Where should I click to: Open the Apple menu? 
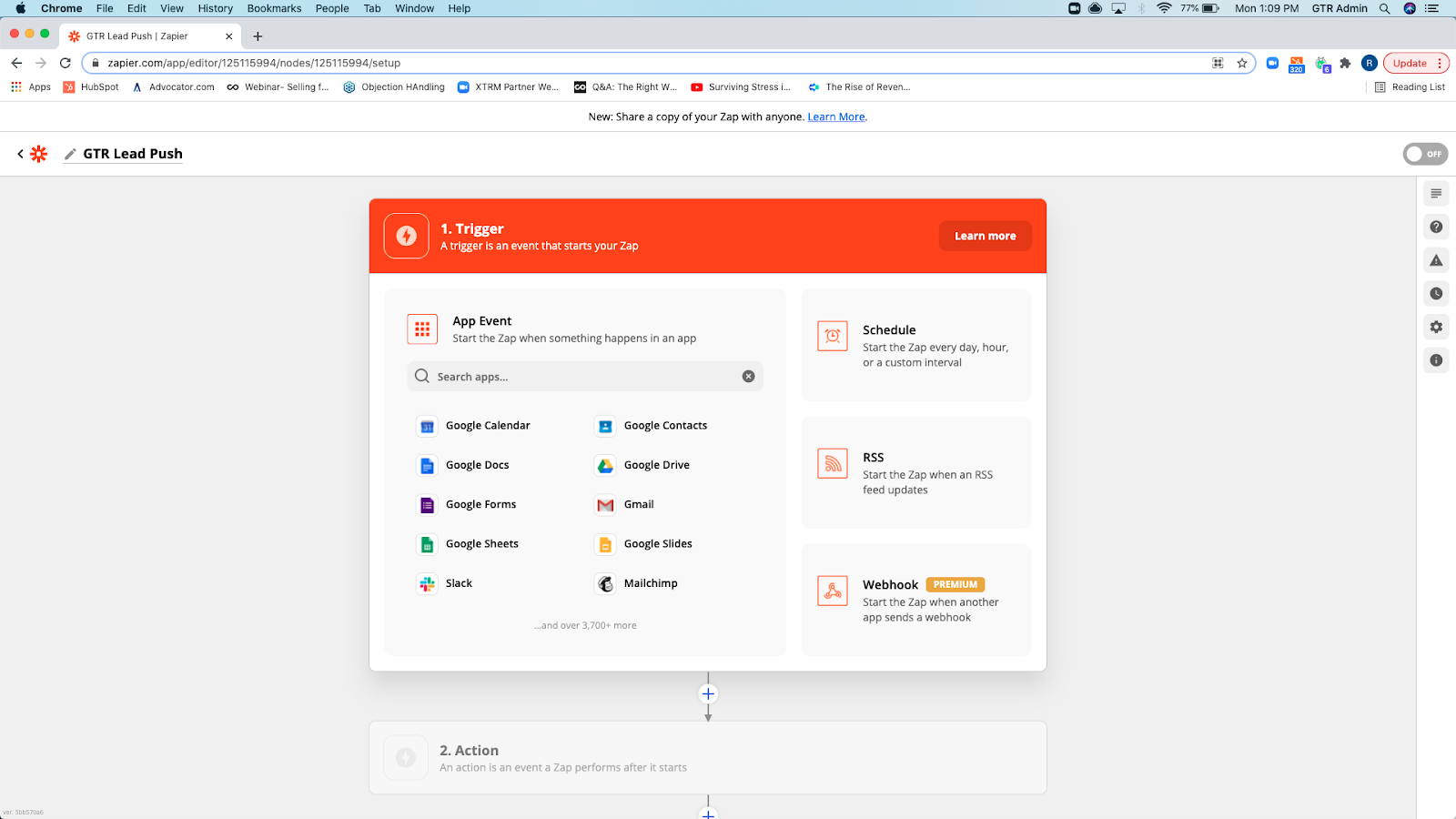pyautogui.click(x=20, y=8)
